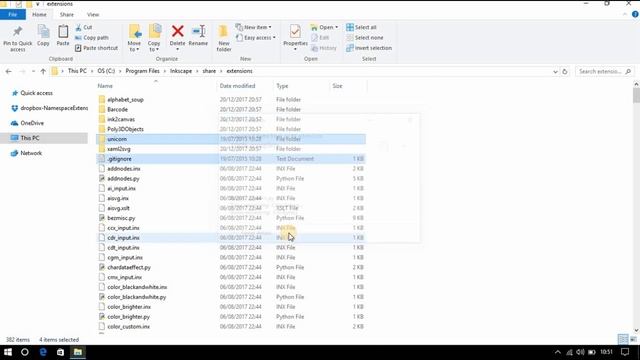Expand the Open button dropdown arrow
Image resolution: width=640 pixels, height=360 pixels.
pyautogui.click(x=336, y=27)
